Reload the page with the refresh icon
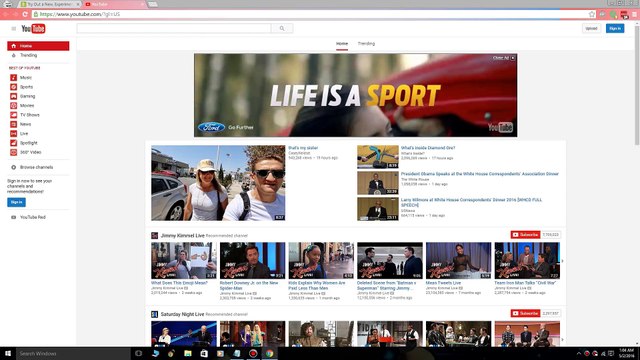The width and height of the screenshot is (640, 360). tap(25, 14)
